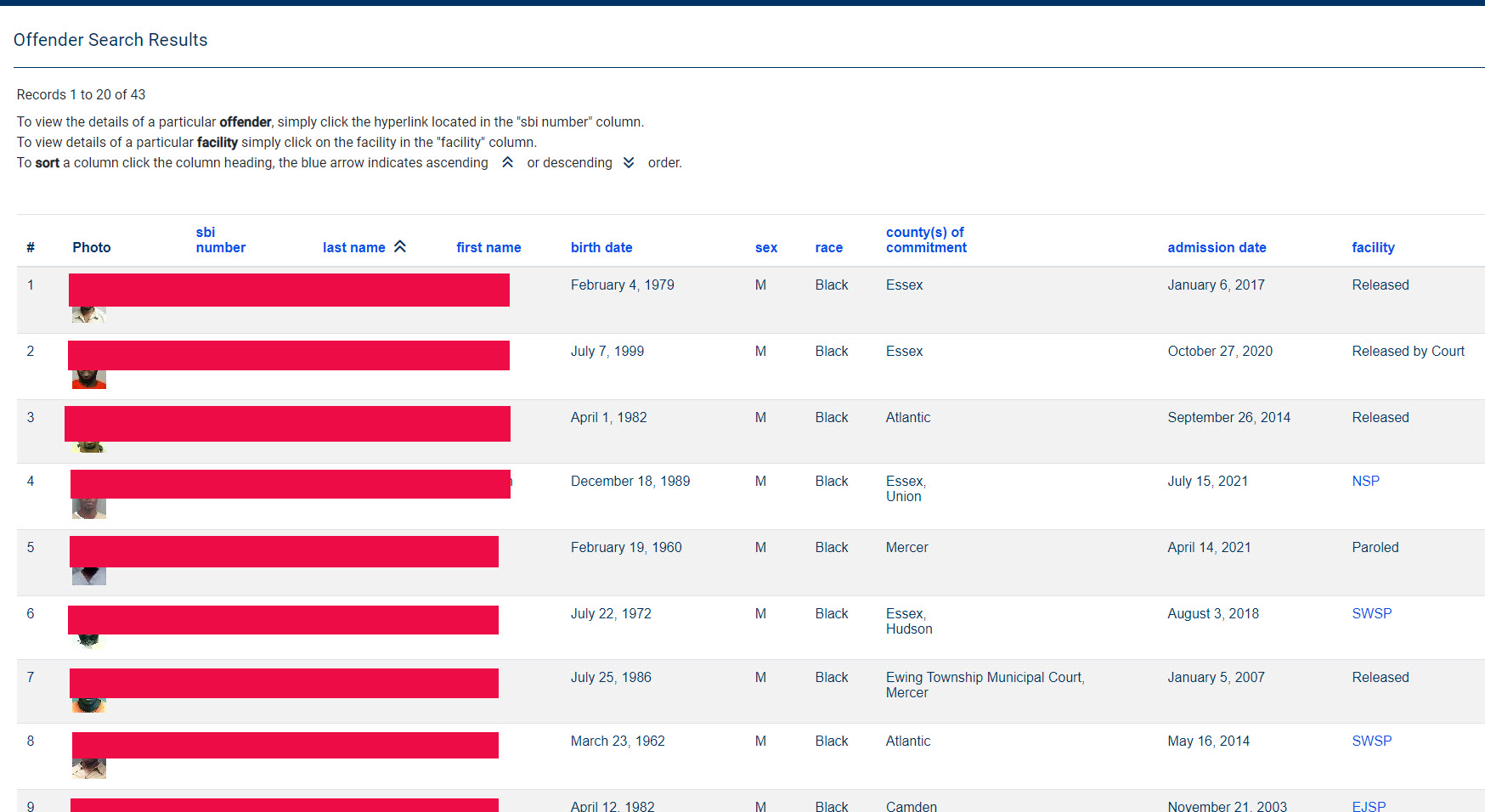The width and height of the screenshot is (1485, 812).
Task: Sort offenders by birth date
Action: 601,247
